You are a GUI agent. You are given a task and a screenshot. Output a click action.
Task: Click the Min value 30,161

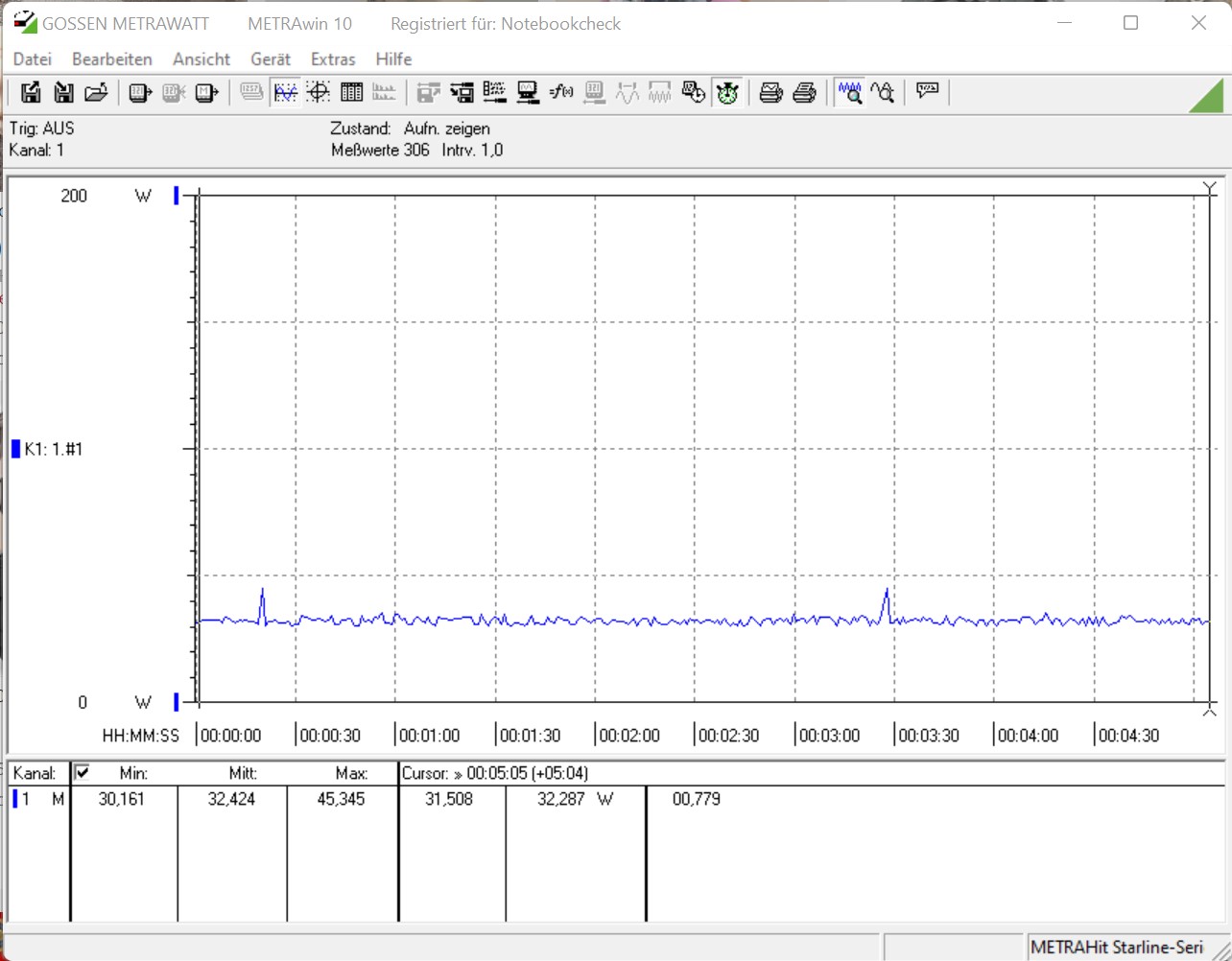(122, 799)
